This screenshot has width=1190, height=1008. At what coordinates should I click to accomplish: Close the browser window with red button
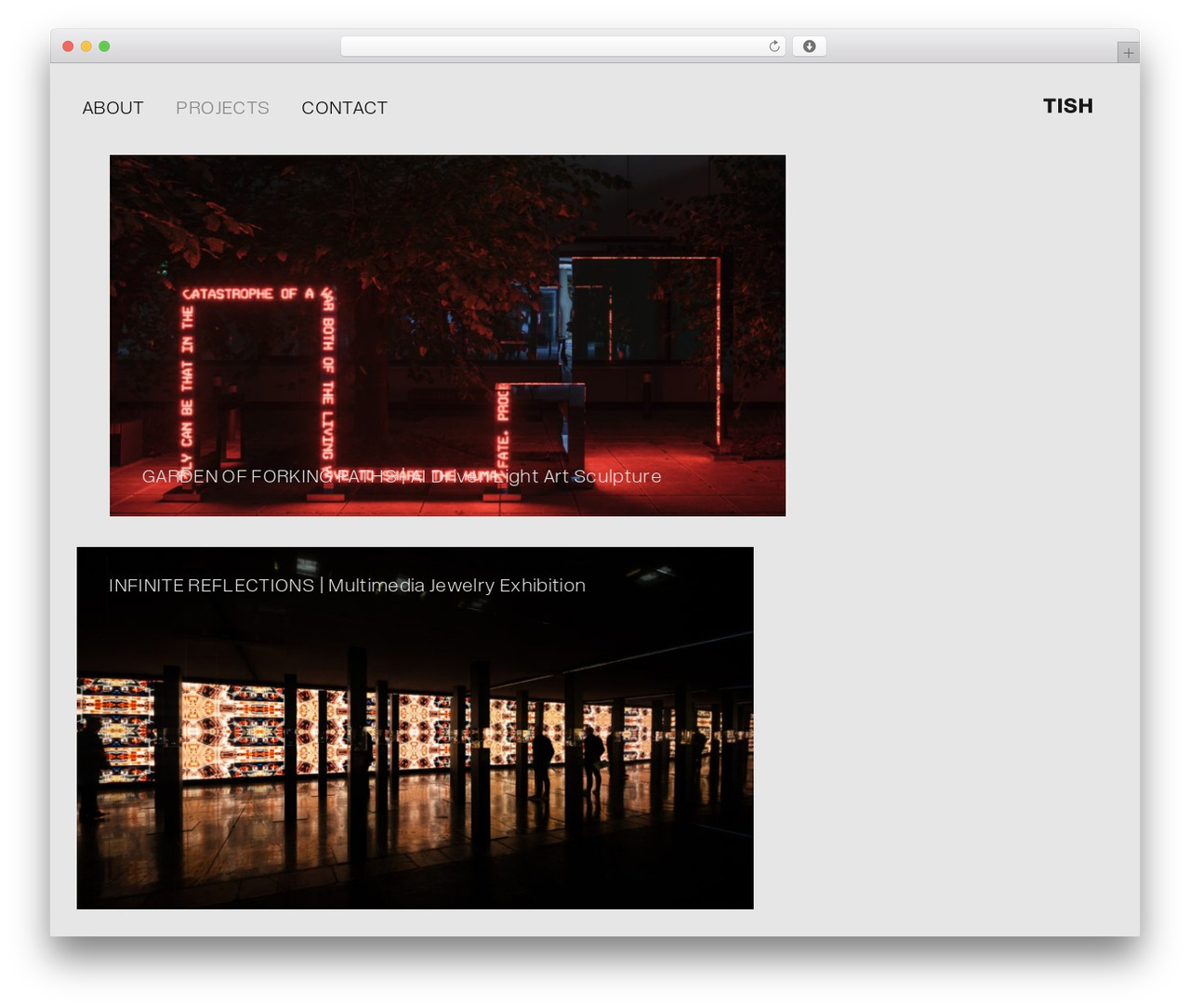(x=68, y=46)
